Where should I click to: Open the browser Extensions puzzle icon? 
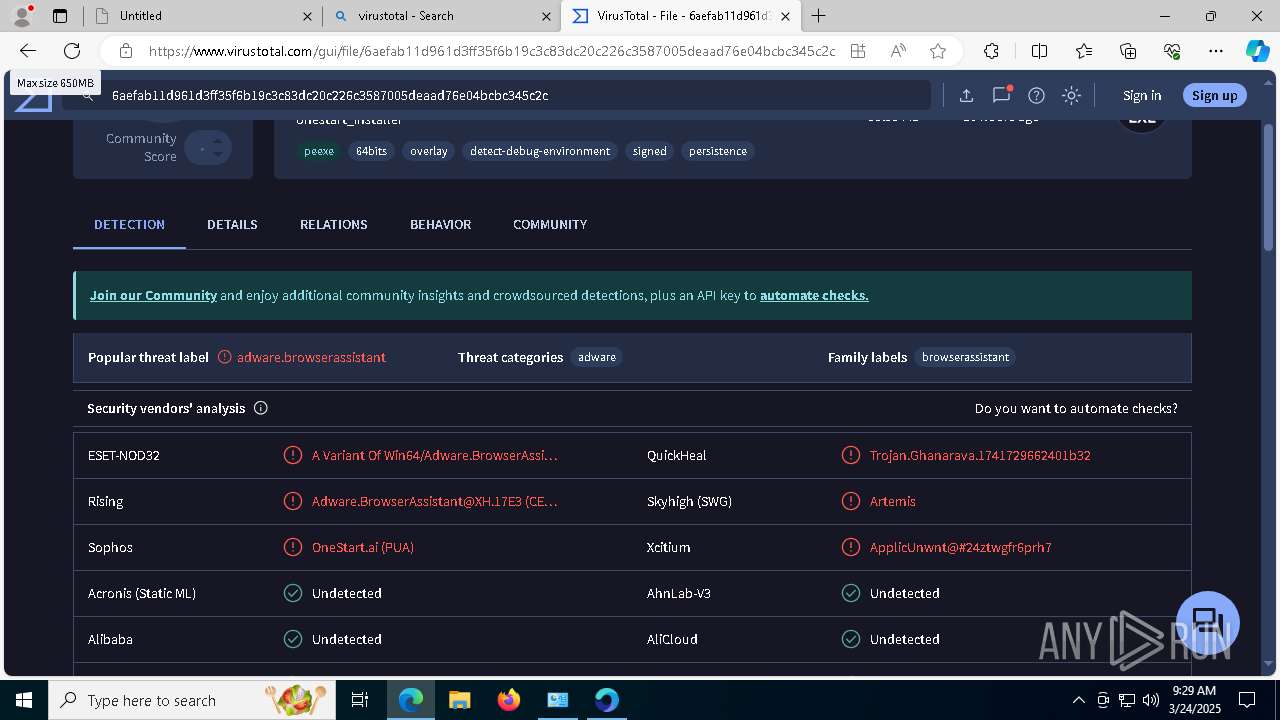tap(991, 51)
